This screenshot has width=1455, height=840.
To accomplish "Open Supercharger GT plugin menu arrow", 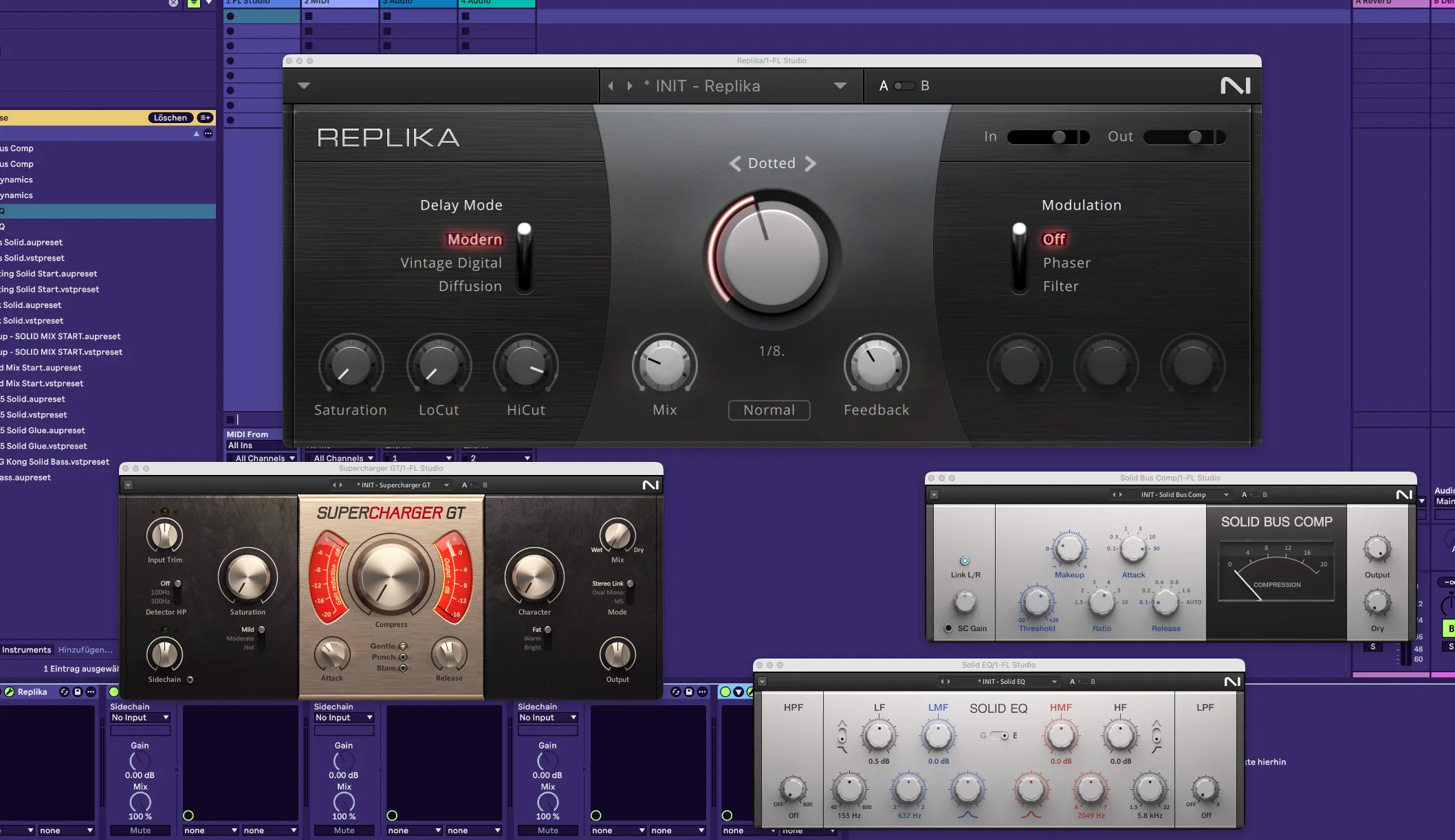I will pyautogui.click(x=128, y=485).
